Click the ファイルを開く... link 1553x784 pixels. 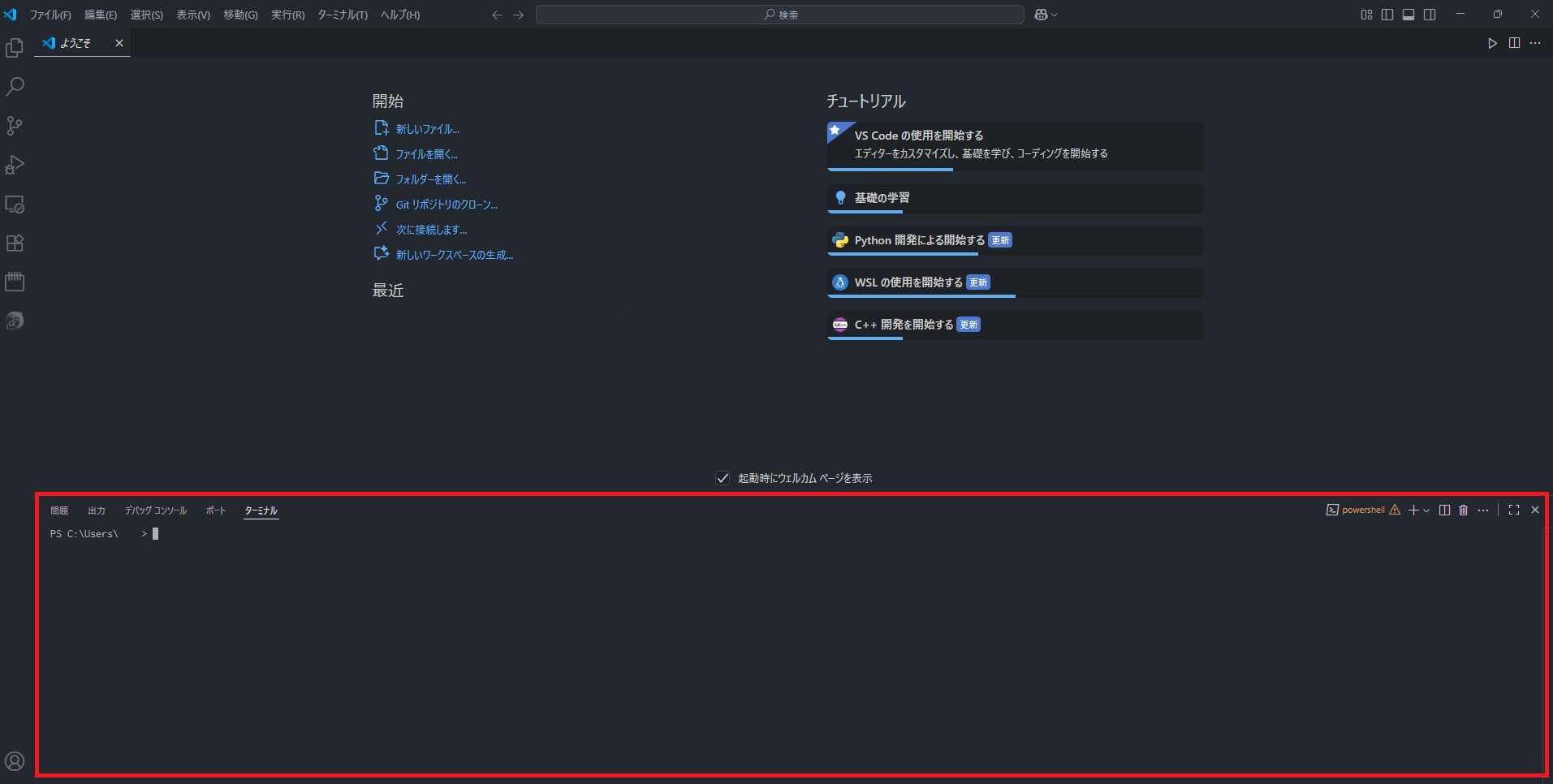tap(427, 154)
